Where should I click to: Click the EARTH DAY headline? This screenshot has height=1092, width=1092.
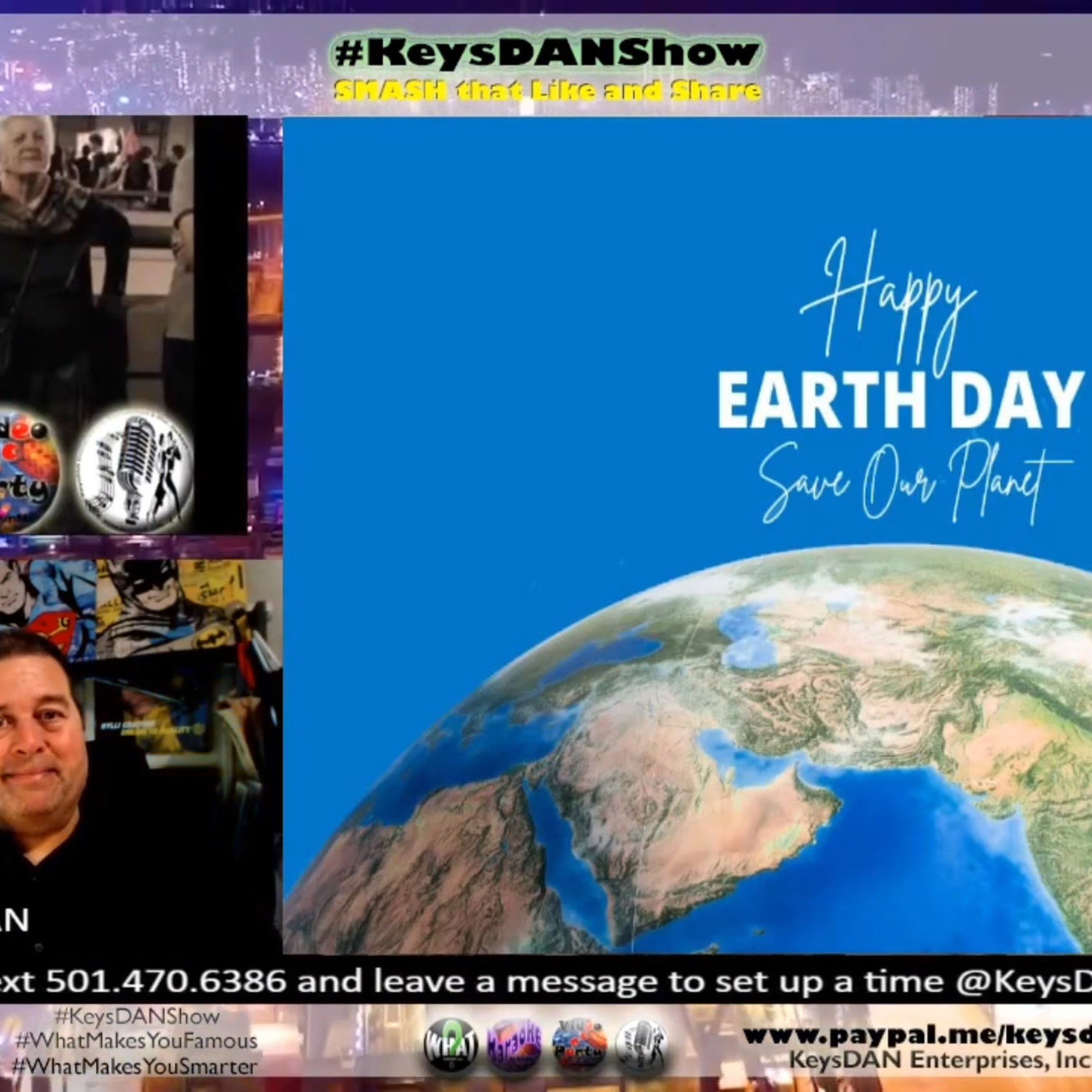[x=901, y=400]
